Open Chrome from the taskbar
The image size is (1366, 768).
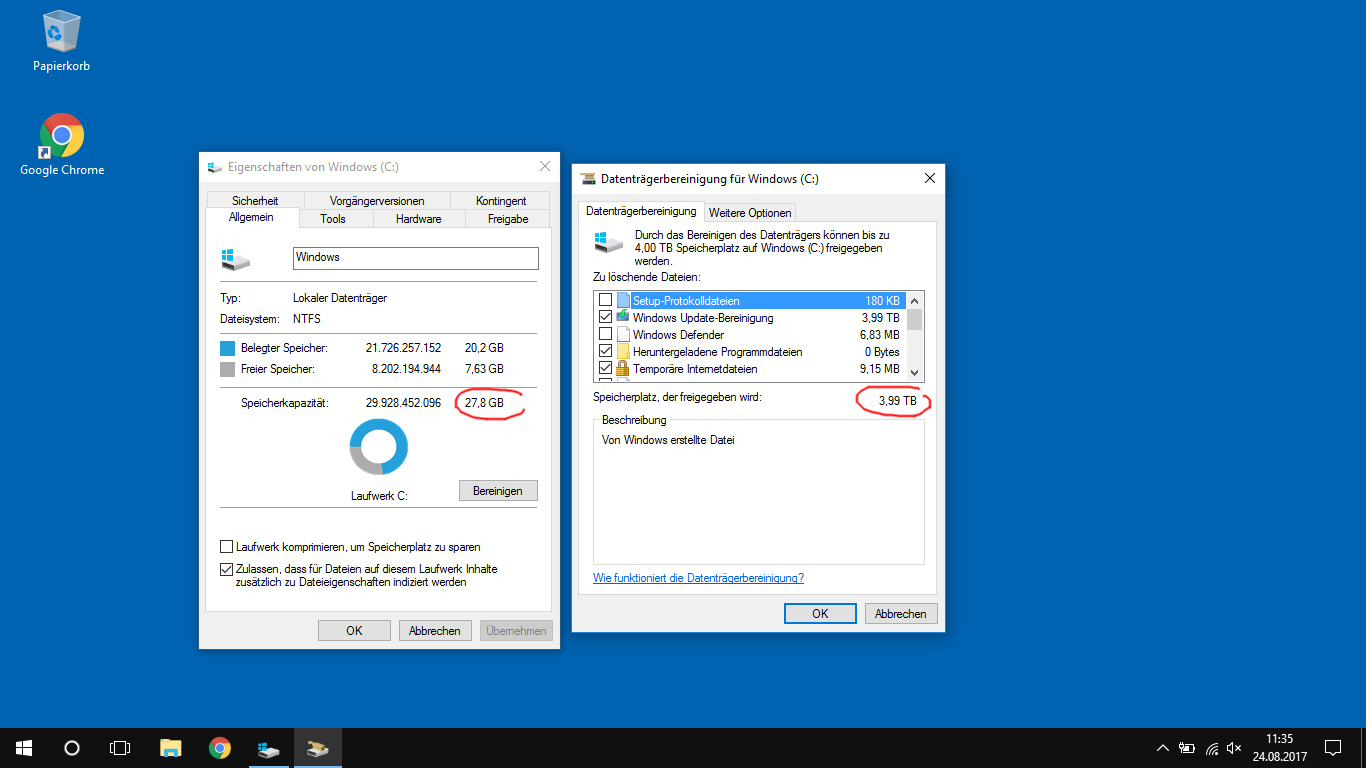pos(220,748)
